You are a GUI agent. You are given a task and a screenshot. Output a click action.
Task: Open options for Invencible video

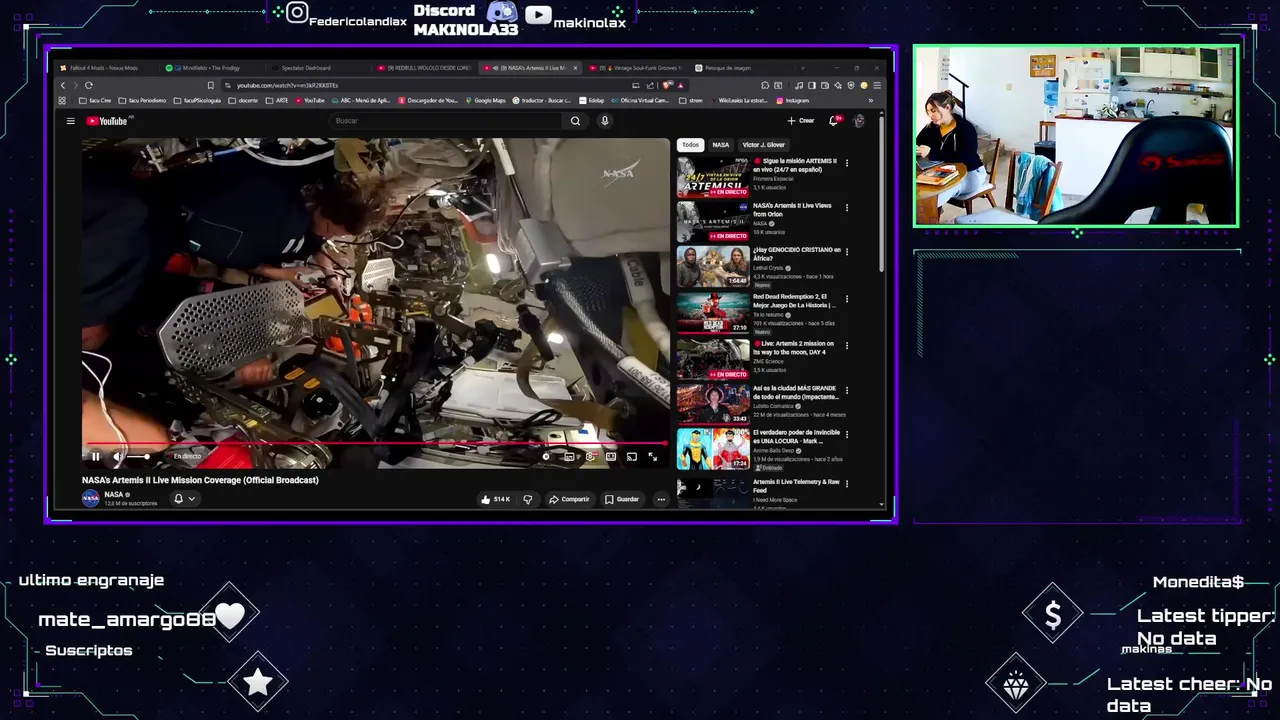[x=847, y=436]
